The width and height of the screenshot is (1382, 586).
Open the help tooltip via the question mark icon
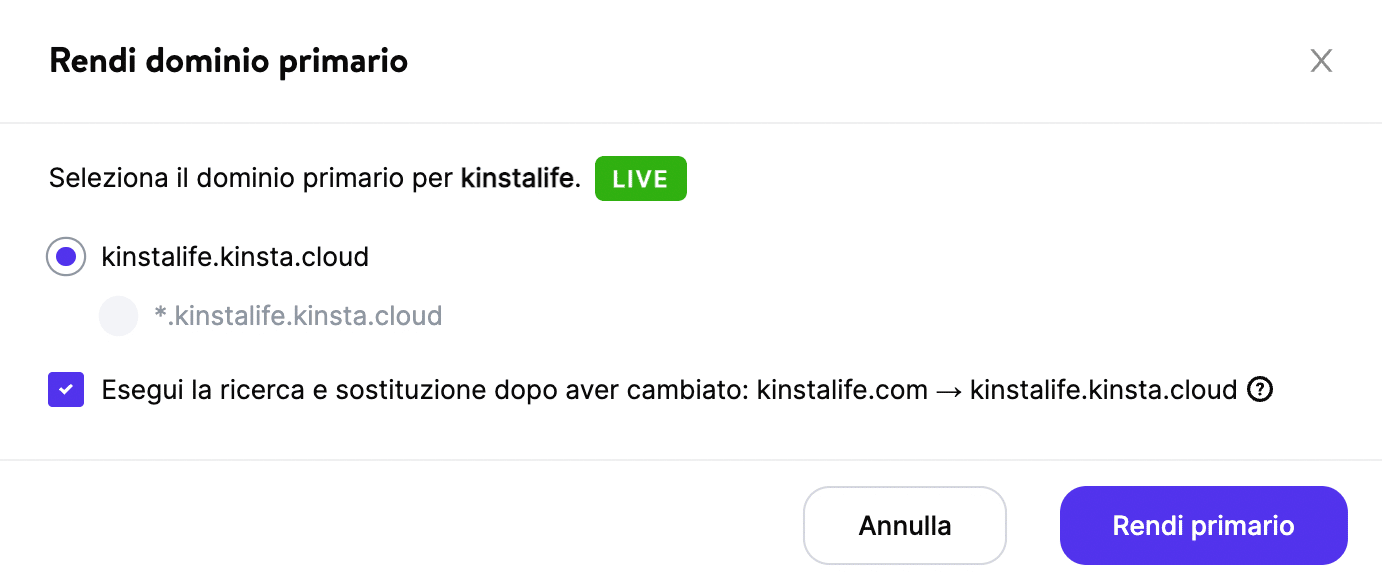coord(1261,390)
